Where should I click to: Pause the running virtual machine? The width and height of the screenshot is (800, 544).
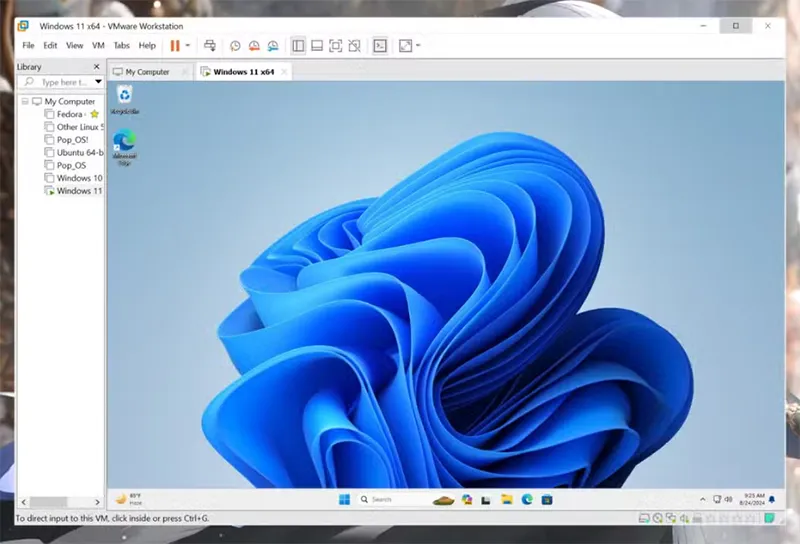coord(174,46)
